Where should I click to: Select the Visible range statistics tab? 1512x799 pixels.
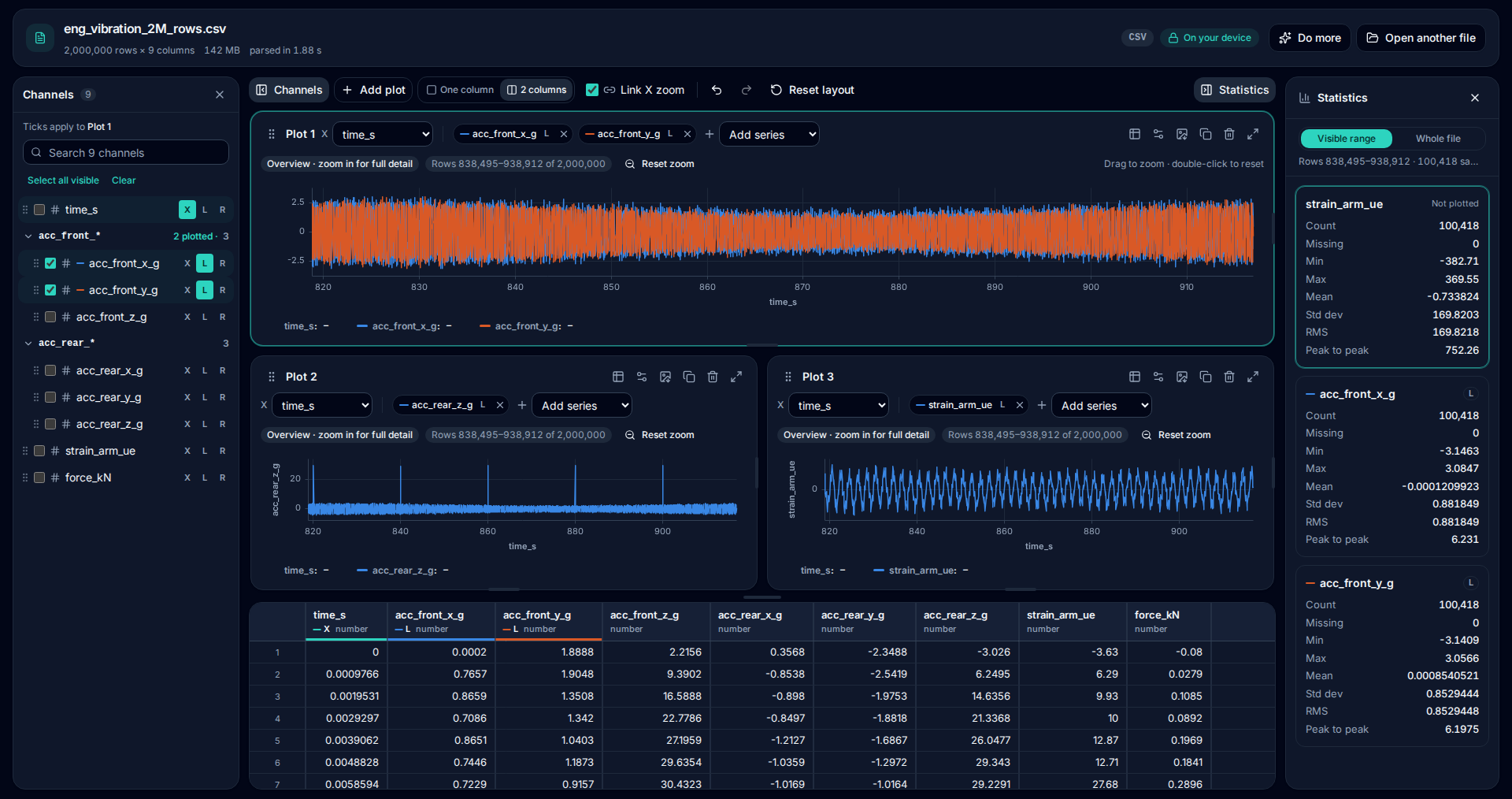(1347, 139)
